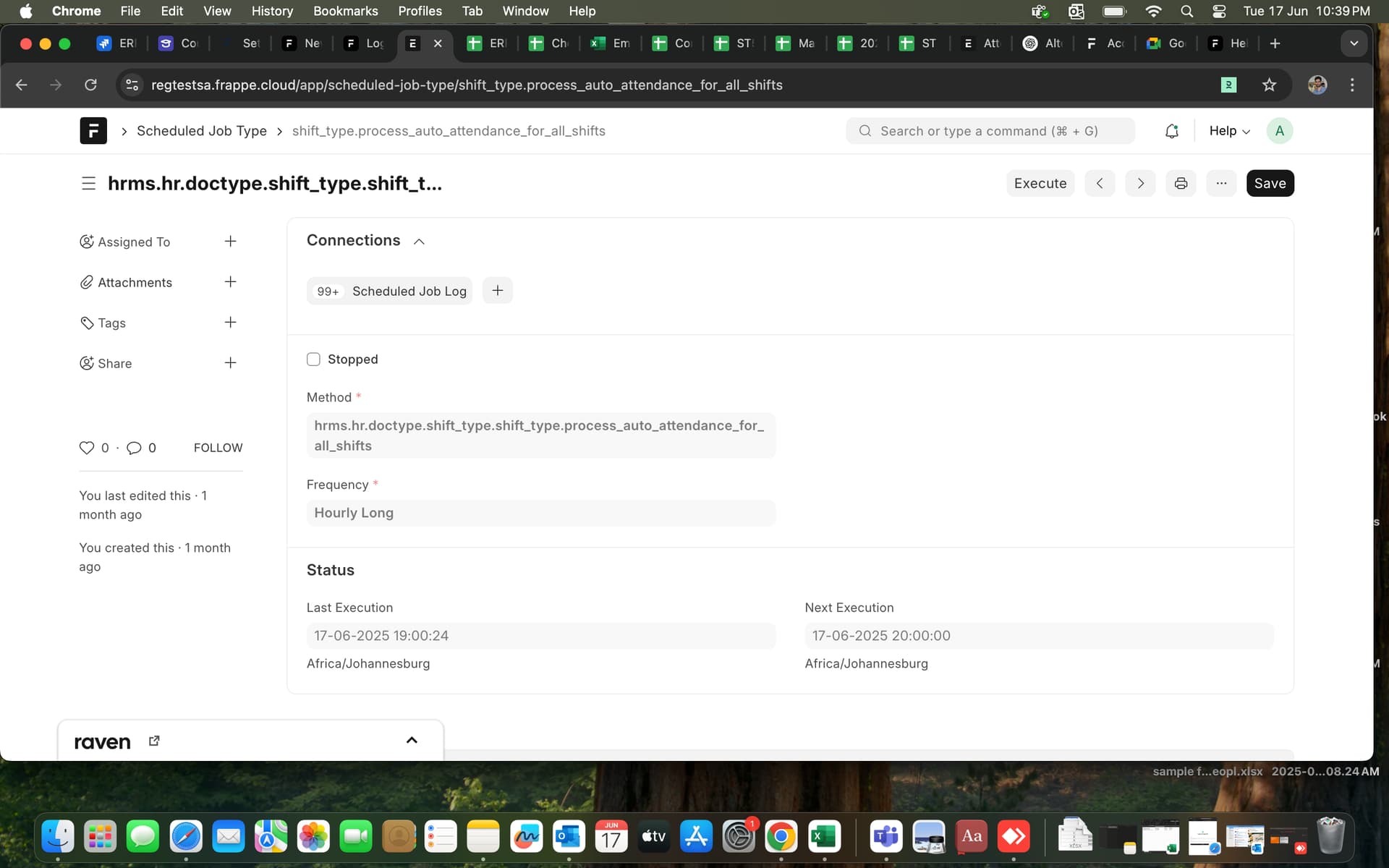Image resolution: width=1389 pixels, height=868 pixels.
Task: Click the Save button
Action: 1270,184
